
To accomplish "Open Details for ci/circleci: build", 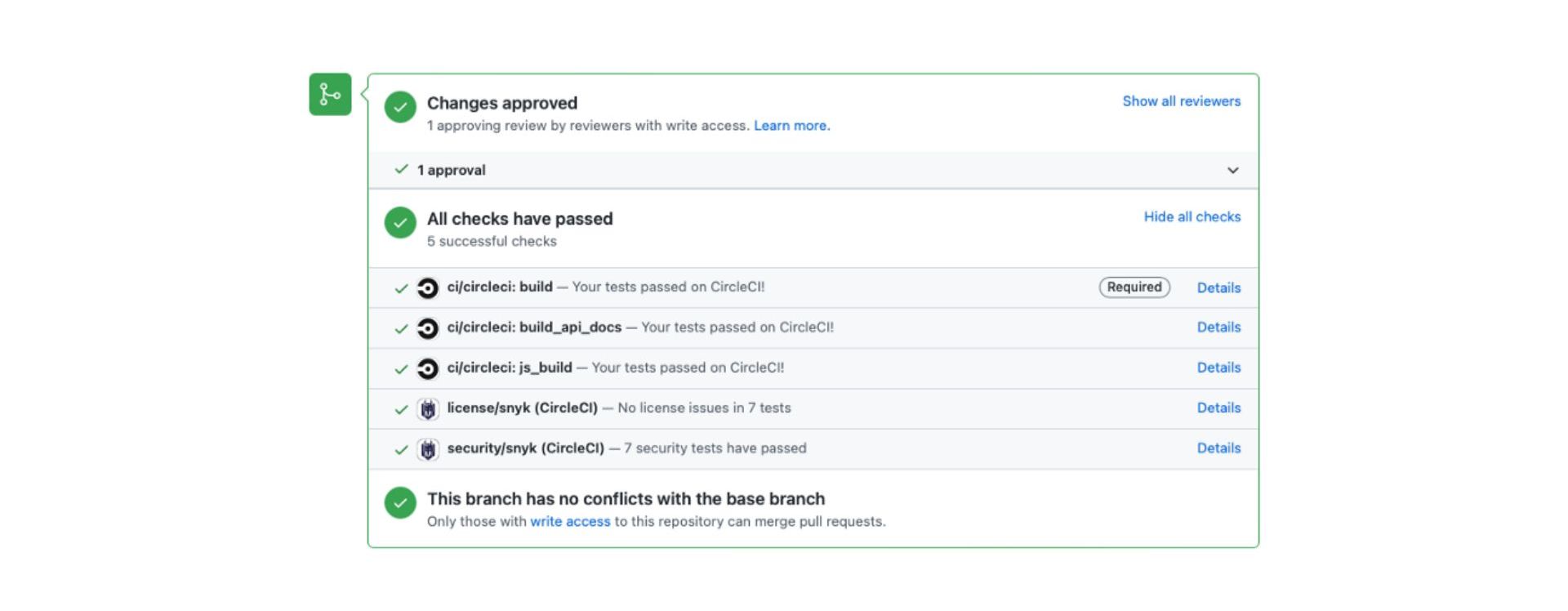I will pyautogui.click(x=1218, y=288).
